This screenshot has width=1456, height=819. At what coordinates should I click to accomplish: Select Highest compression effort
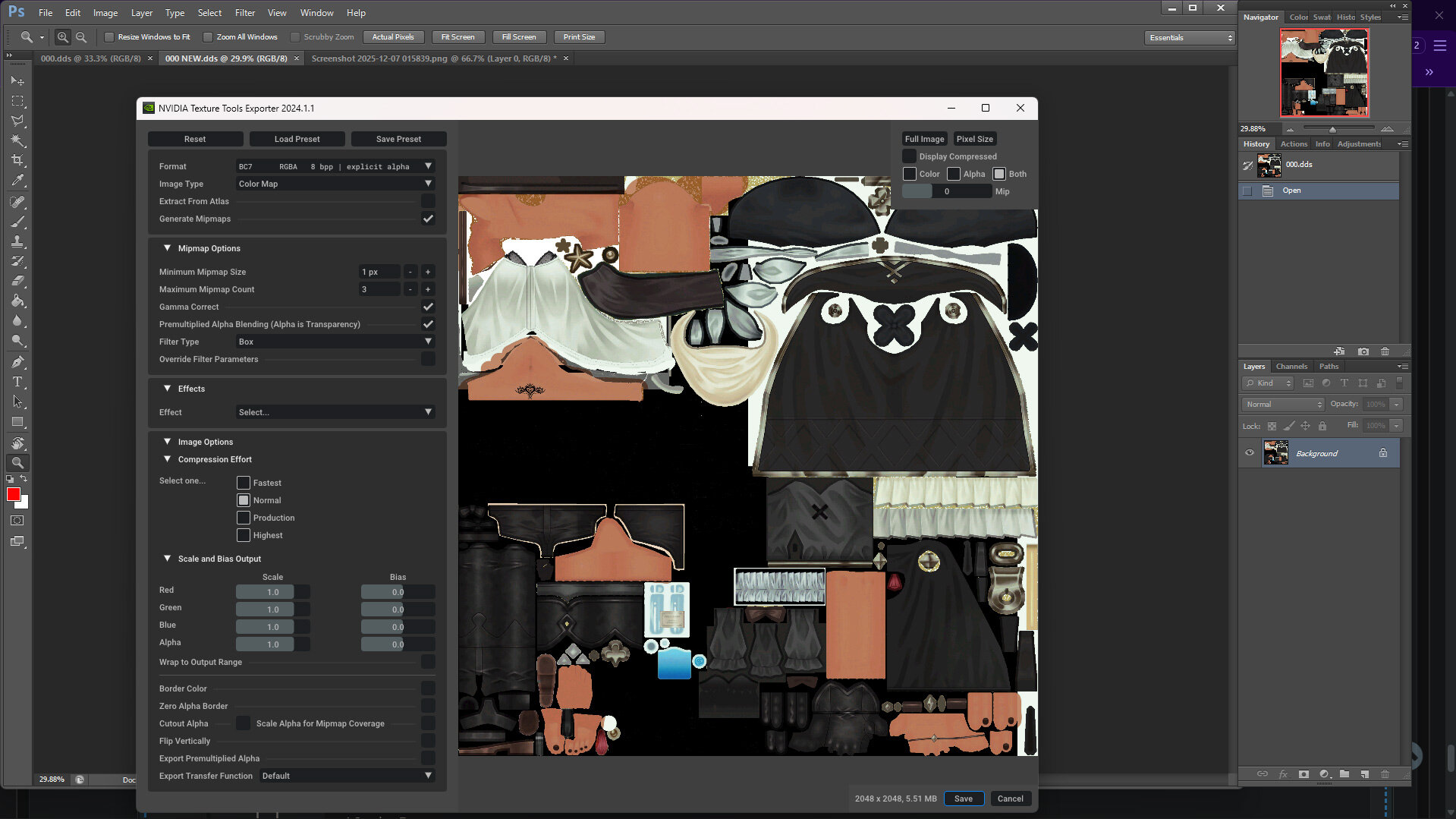pyautogui.click(x=244, y=535)
